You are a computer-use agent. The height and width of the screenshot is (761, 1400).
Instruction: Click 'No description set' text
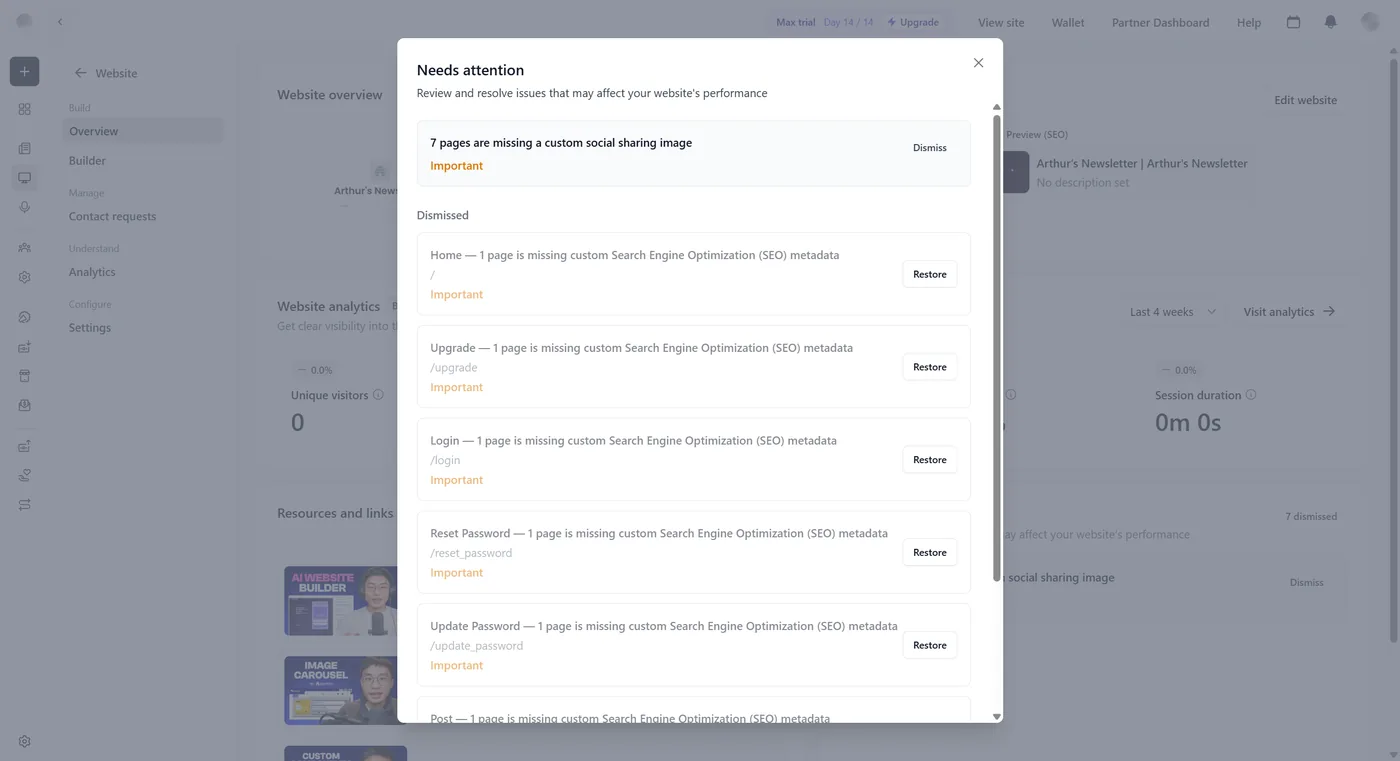(x=1083, y=183)
